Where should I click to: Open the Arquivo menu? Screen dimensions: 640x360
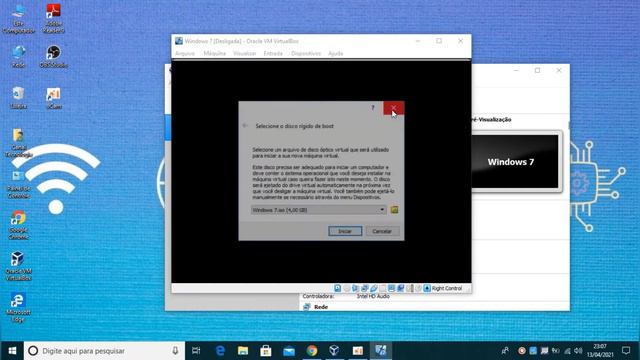[185, 53]
